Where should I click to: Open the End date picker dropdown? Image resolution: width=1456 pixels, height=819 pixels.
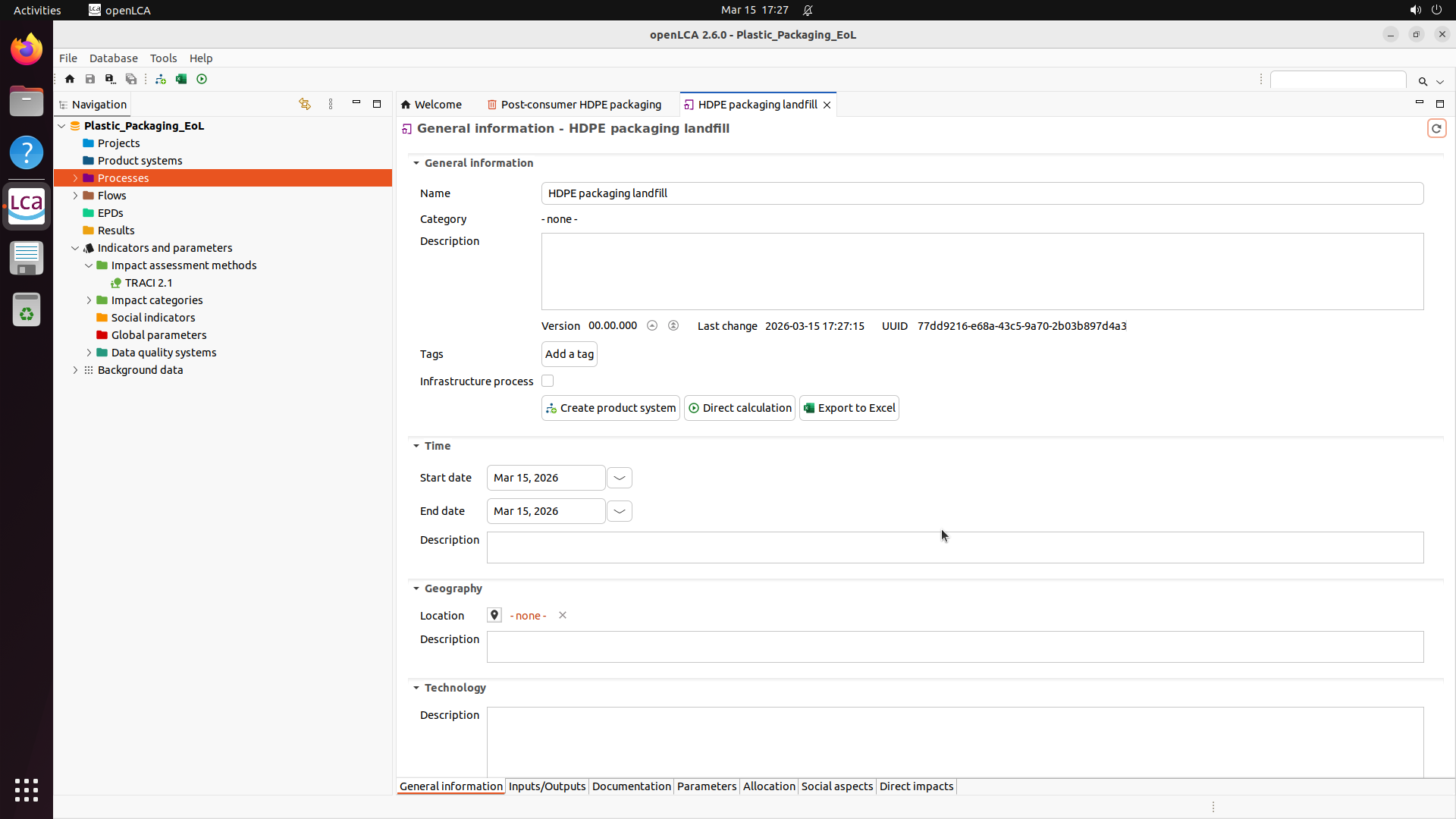pyautogui.click(x=620, y=511)
